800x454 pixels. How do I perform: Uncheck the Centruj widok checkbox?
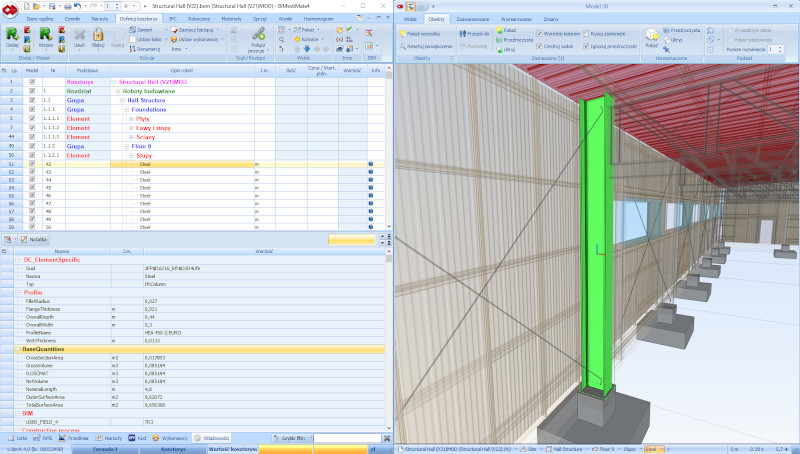pyautogui.click(x=540, y=46)
